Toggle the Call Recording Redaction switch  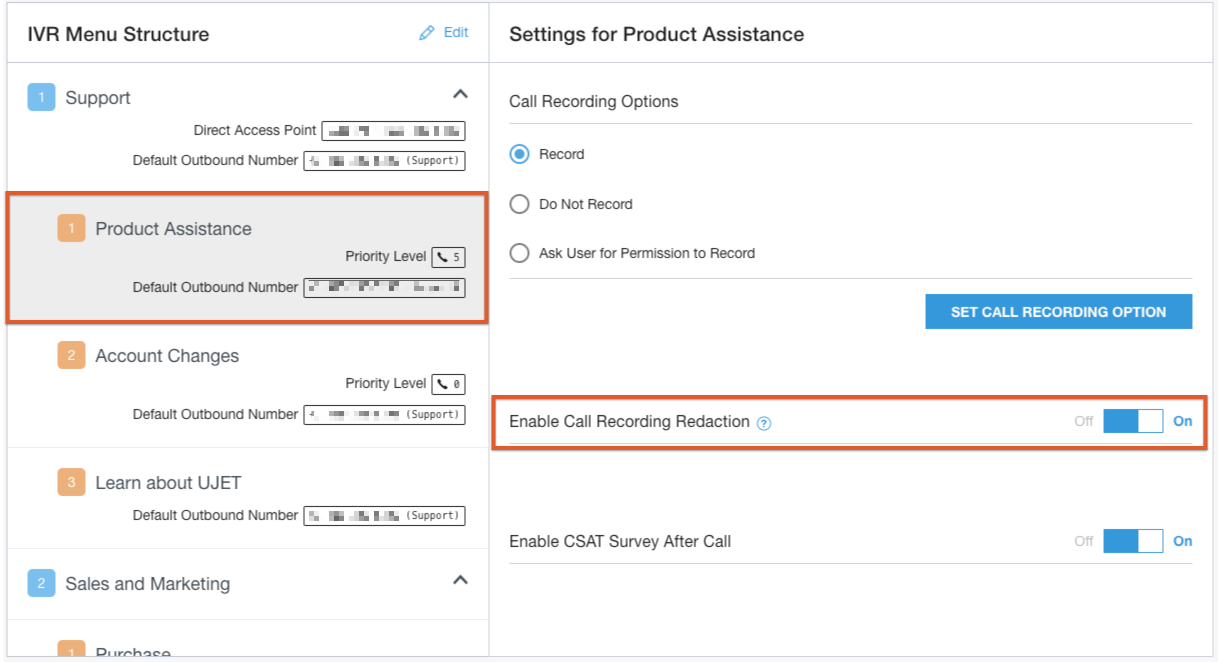tap(1133, 421)
